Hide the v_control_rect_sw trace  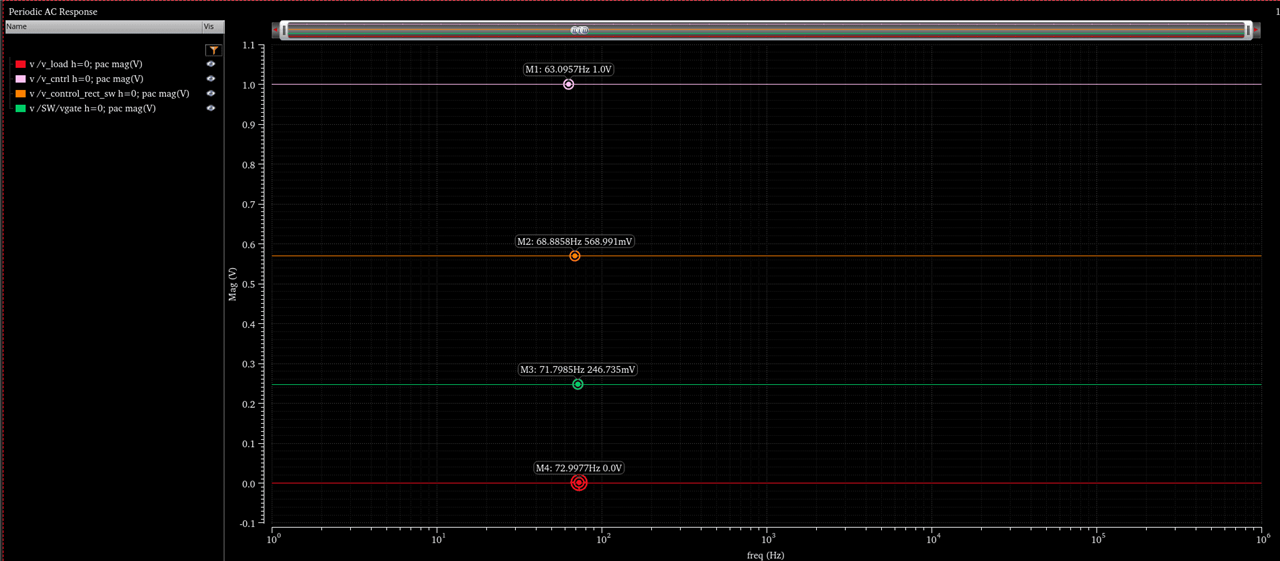click(x=211, y=93)
